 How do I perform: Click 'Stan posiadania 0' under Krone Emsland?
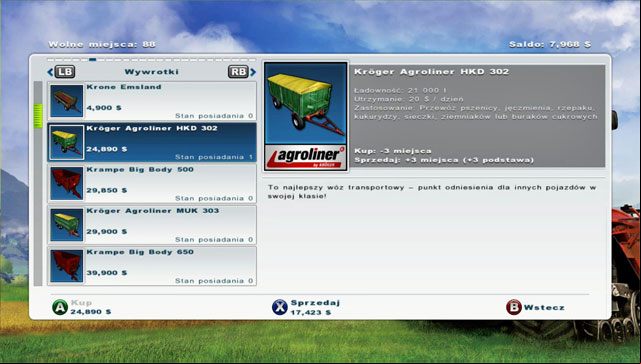pyautogui.click(x=214, y=116)
